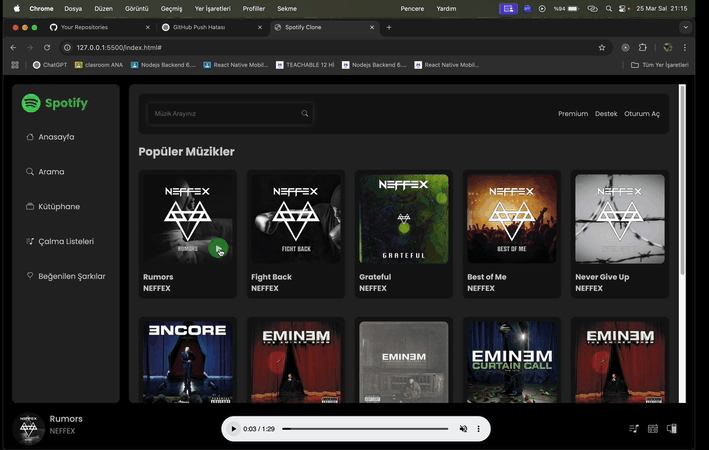Reload the page
The image size is (709, 450).
coord(47,47)
